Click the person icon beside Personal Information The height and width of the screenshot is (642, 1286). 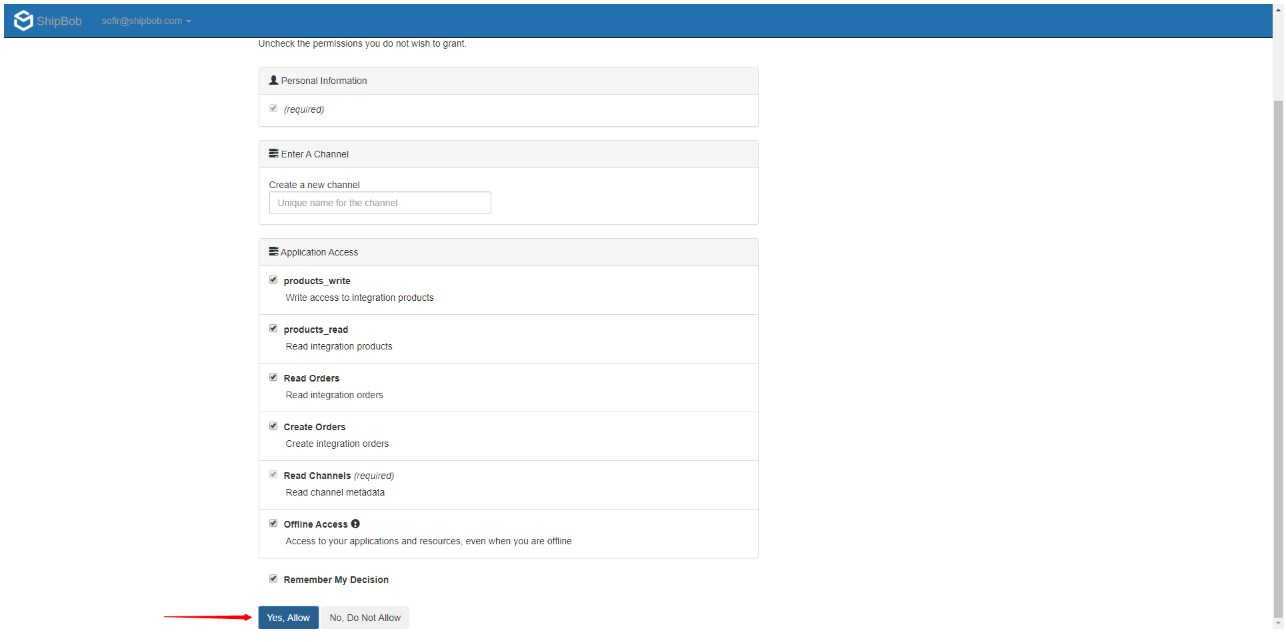270,80
